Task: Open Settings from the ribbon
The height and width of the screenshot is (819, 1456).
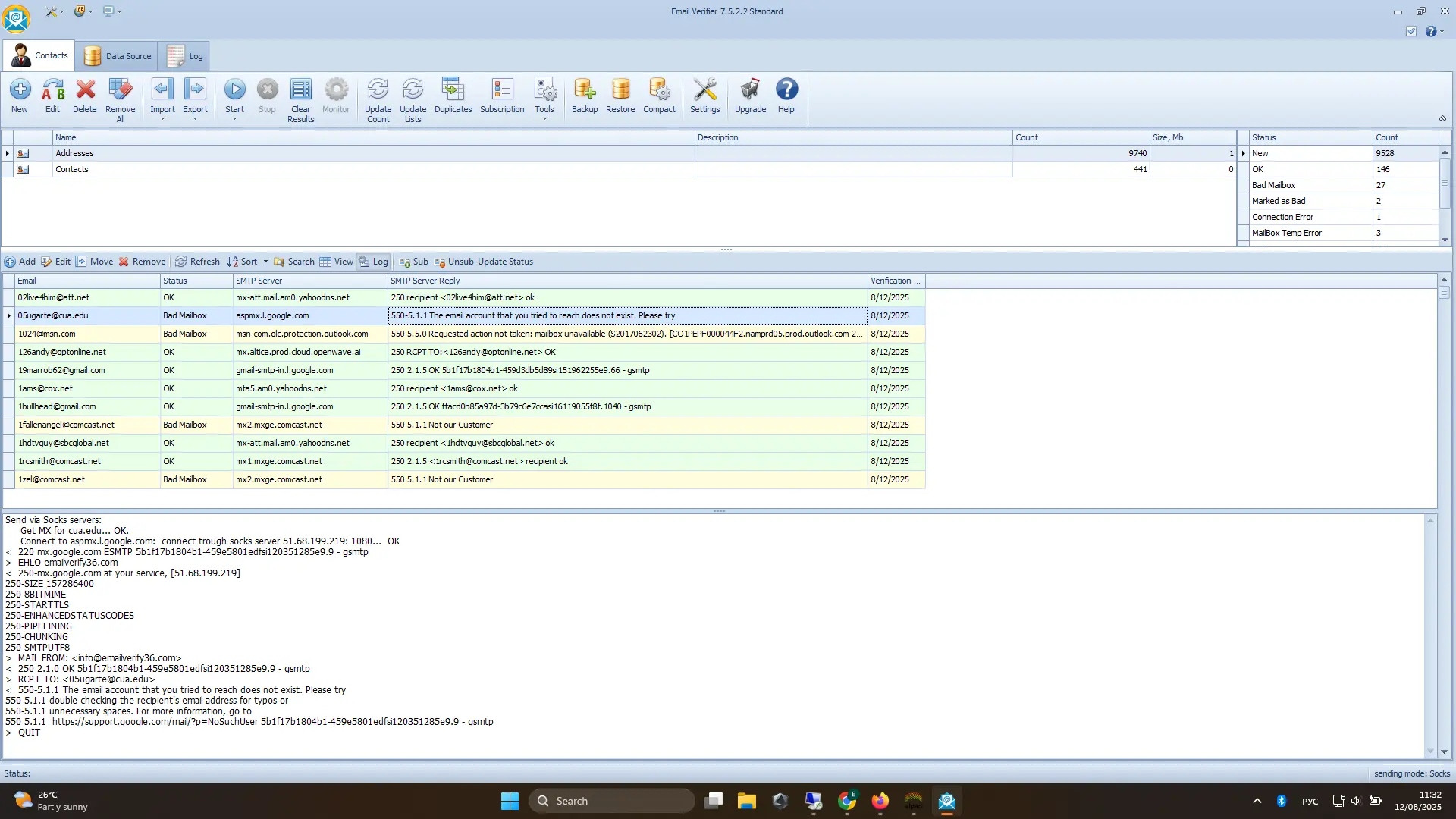Action: tap(705, 96)
